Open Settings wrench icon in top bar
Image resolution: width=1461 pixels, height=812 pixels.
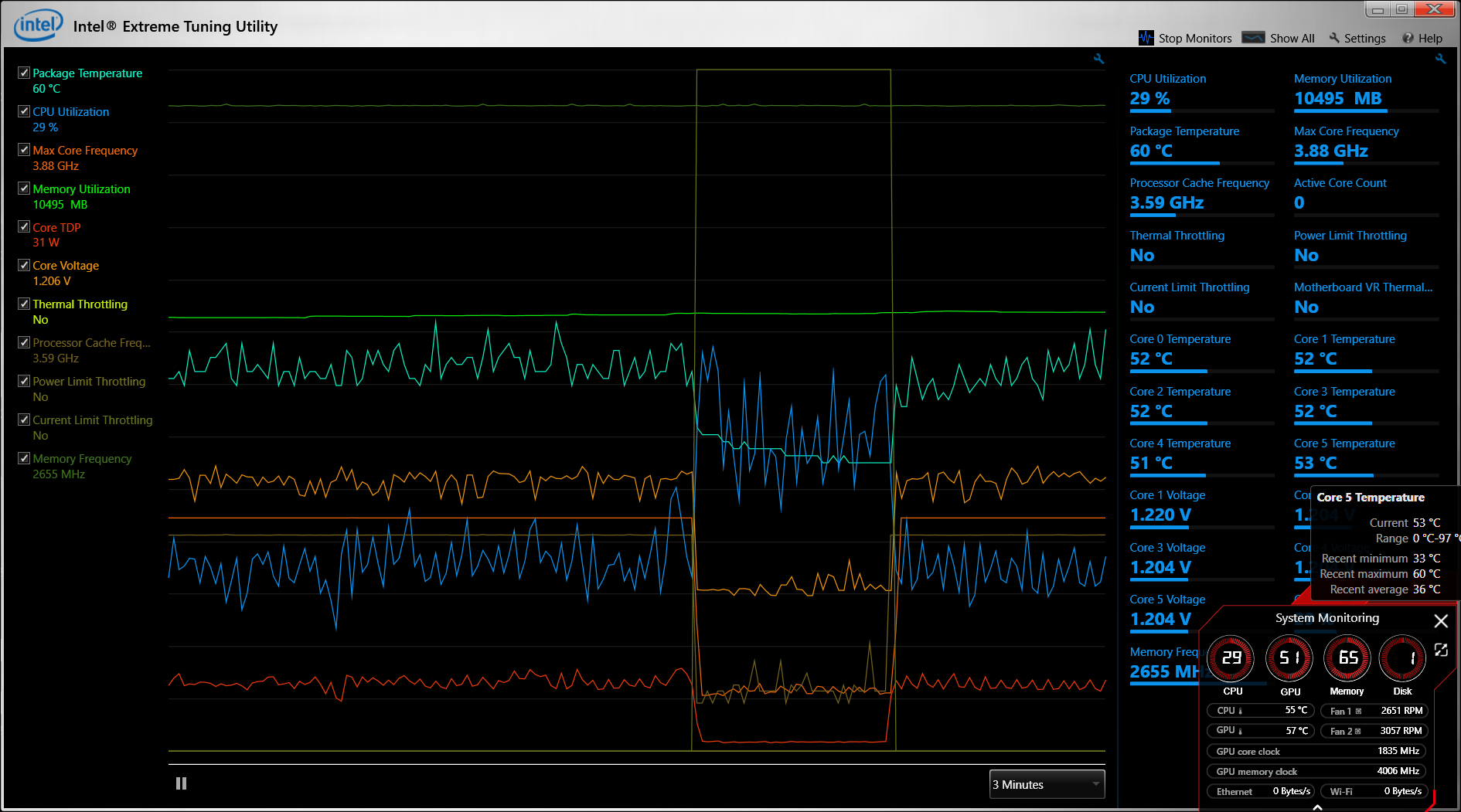pyautogui.click(x=1334, y=38)
